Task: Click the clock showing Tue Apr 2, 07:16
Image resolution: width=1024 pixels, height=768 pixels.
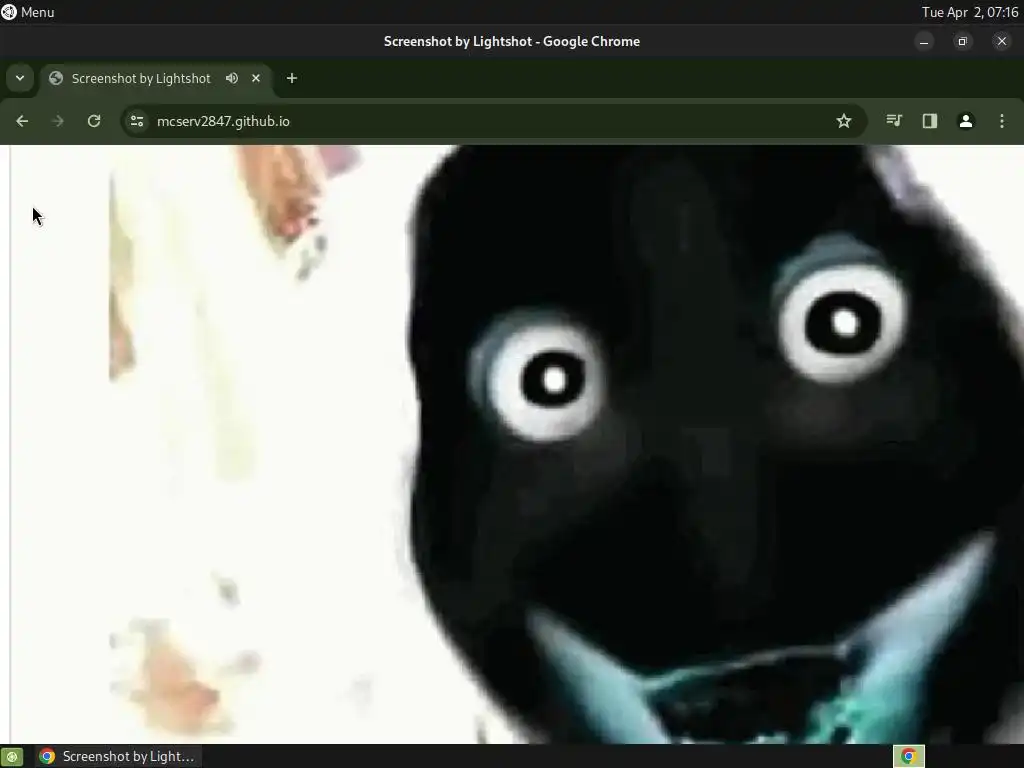Action: pos(970,12)
